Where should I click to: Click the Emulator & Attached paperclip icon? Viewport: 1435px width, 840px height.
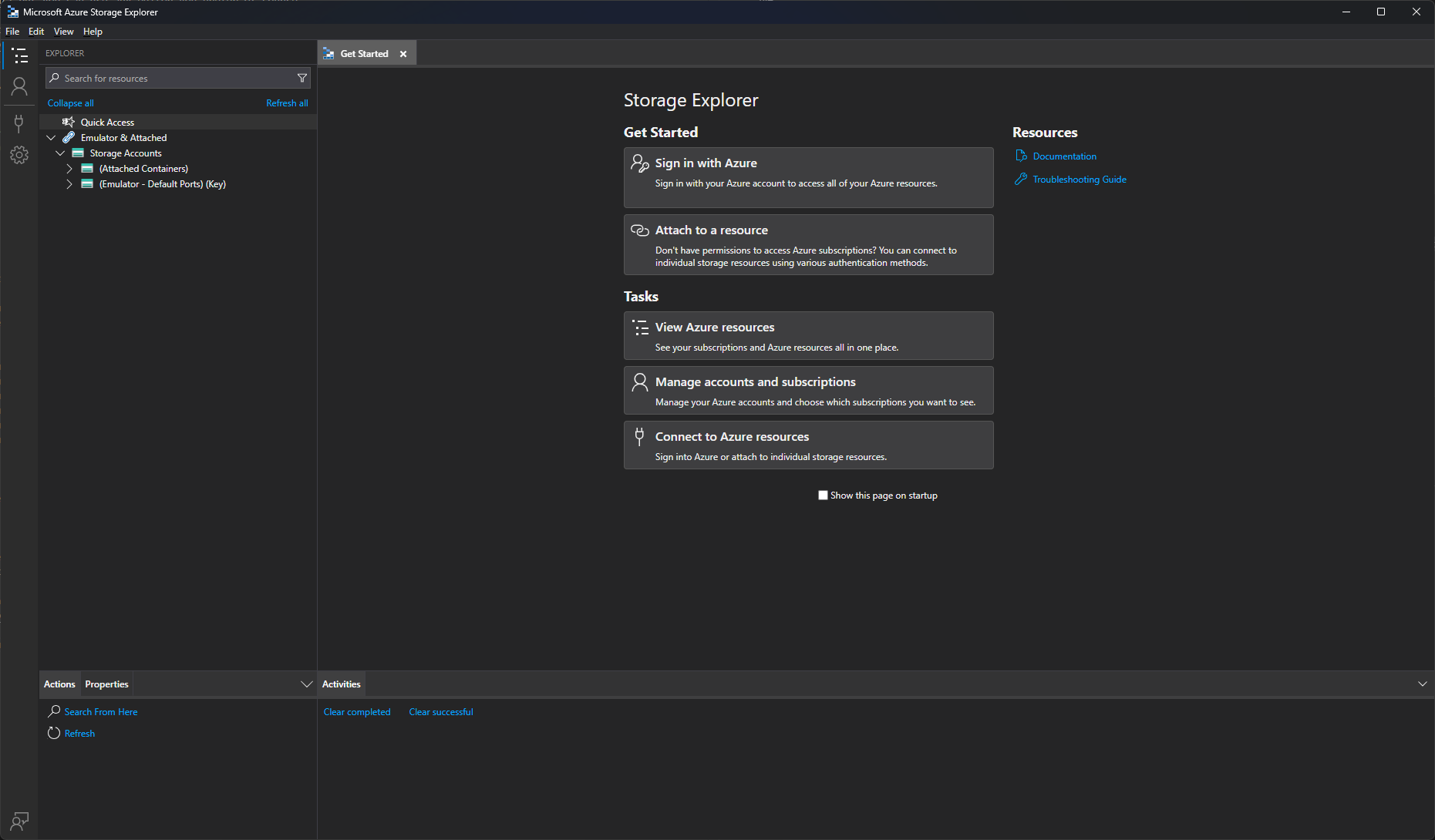[x=69, y=137]
